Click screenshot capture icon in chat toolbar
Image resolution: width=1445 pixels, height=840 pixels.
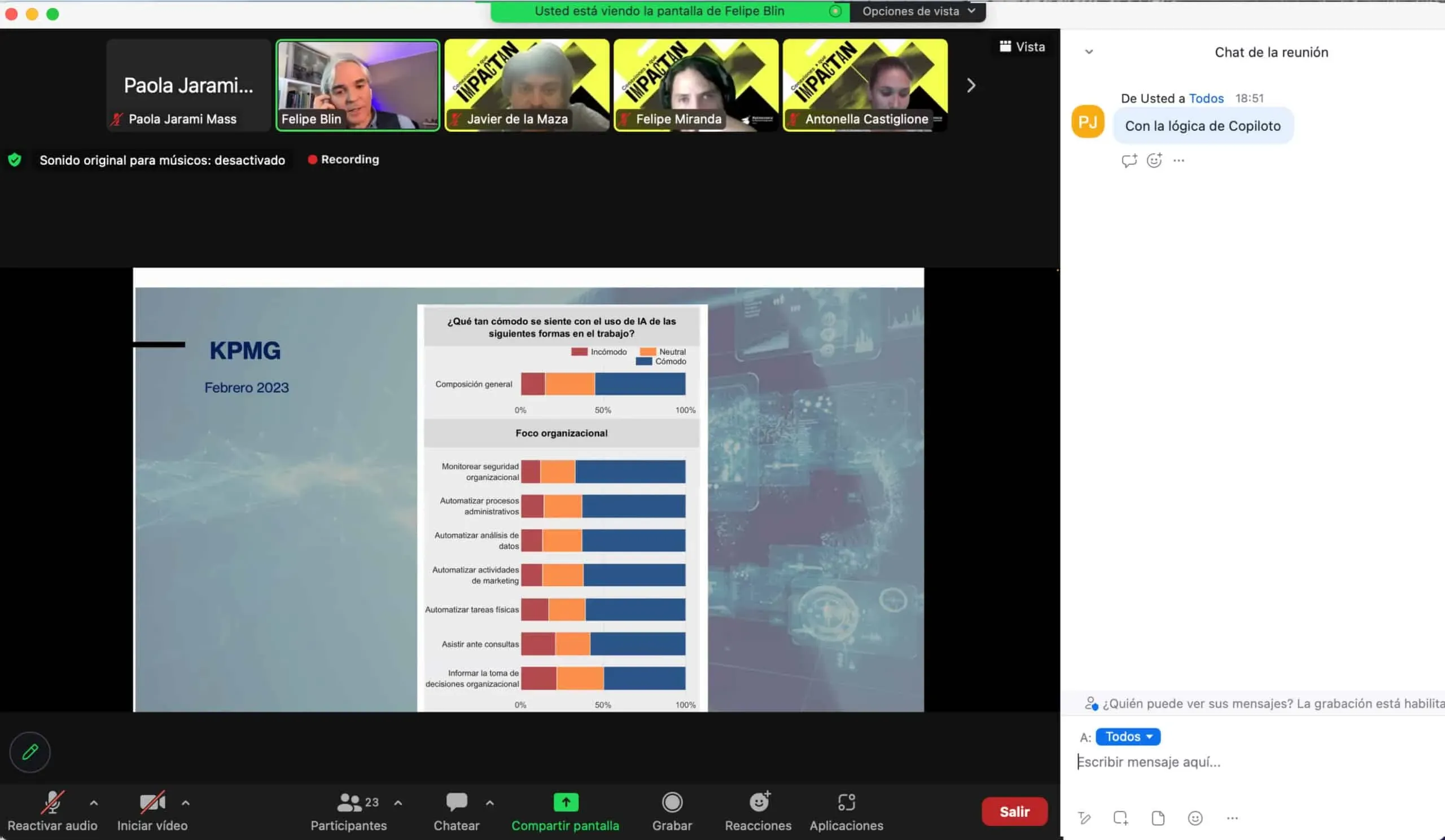1120,818
